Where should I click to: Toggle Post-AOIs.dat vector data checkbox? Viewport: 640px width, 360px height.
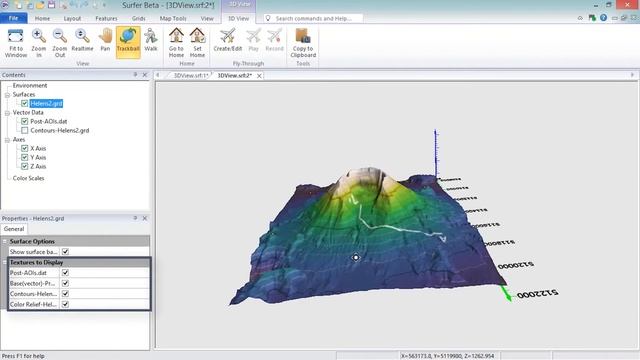(x=24, y=122)
